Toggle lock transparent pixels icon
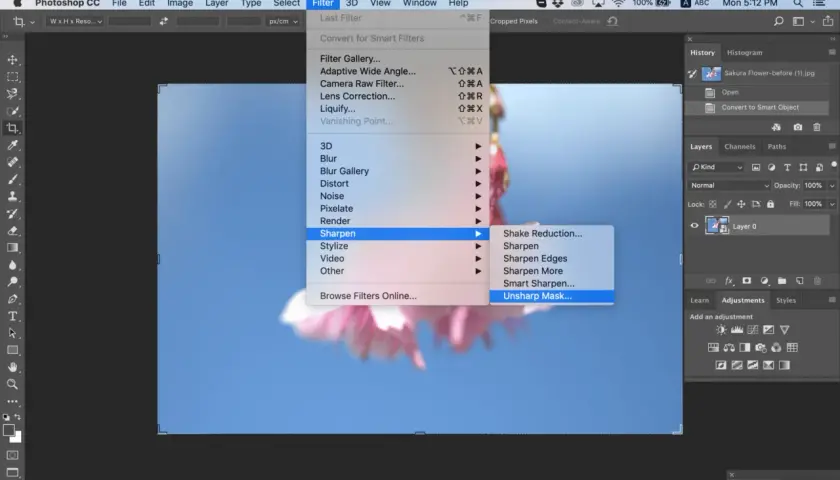Image resolution: width=840 pixels, height=480 pixels. [x=712, y=204]
